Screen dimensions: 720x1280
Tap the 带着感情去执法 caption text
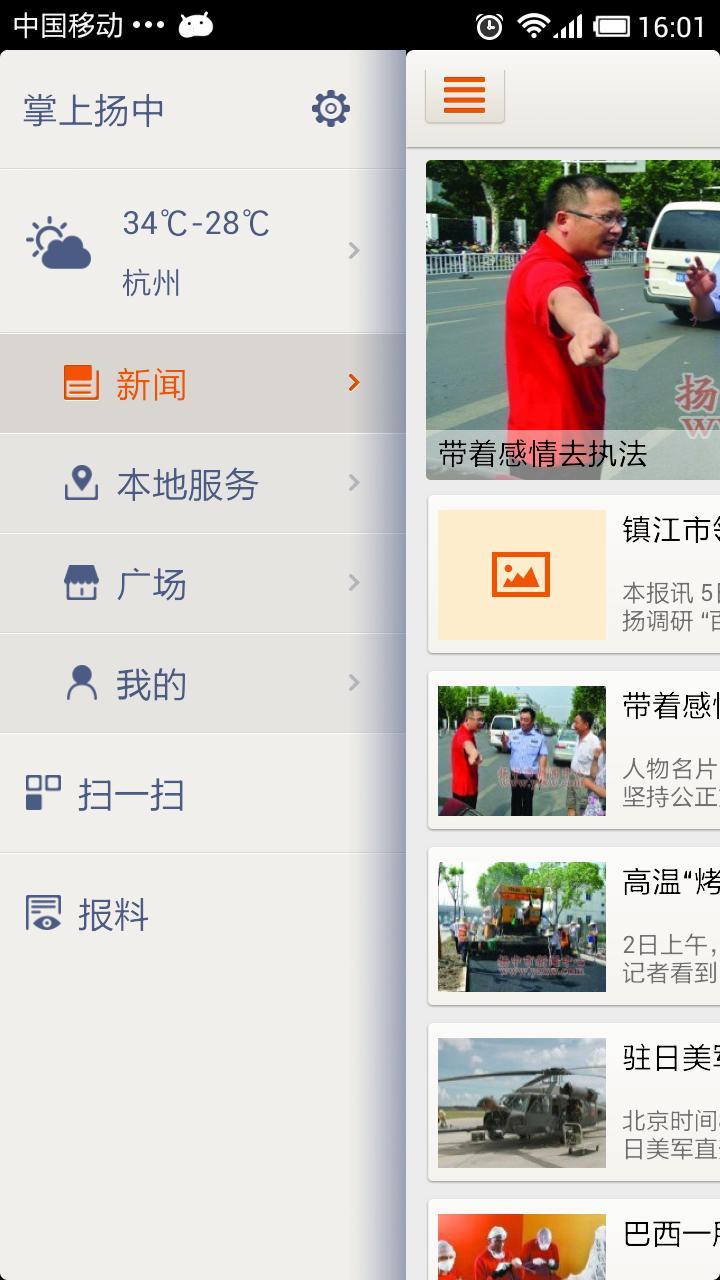[543, 454]
